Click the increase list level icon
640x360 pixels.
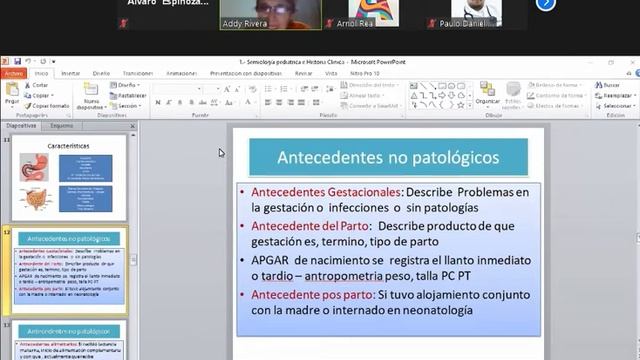(x=315, y=89)
